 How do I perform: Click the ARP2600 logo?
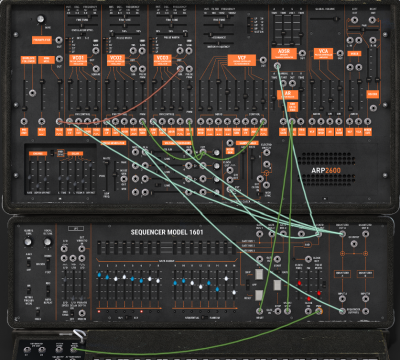click(326, 171)
